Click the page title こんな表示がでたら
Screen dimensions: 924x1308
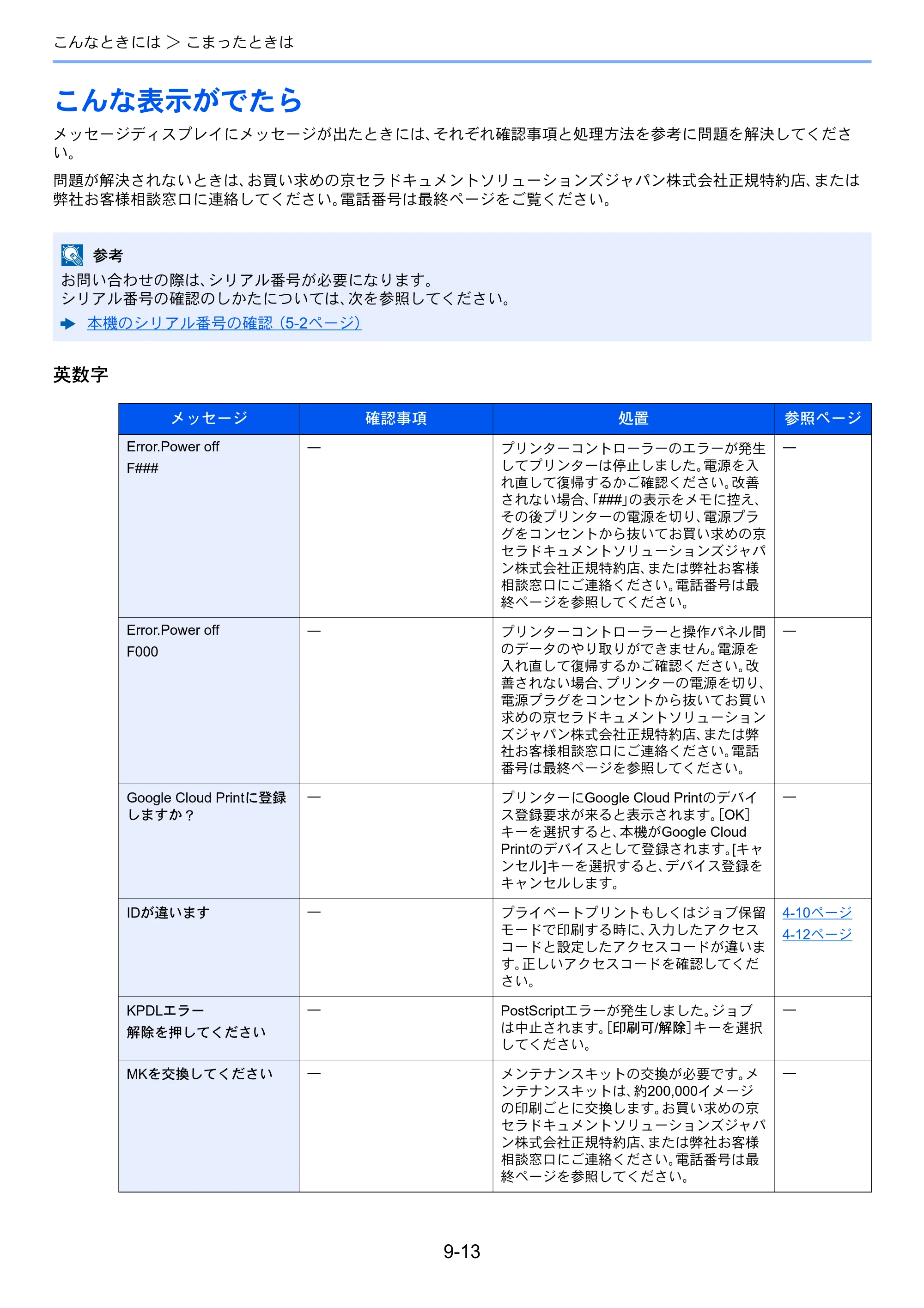pyautogui.click(x=178, y=100)
